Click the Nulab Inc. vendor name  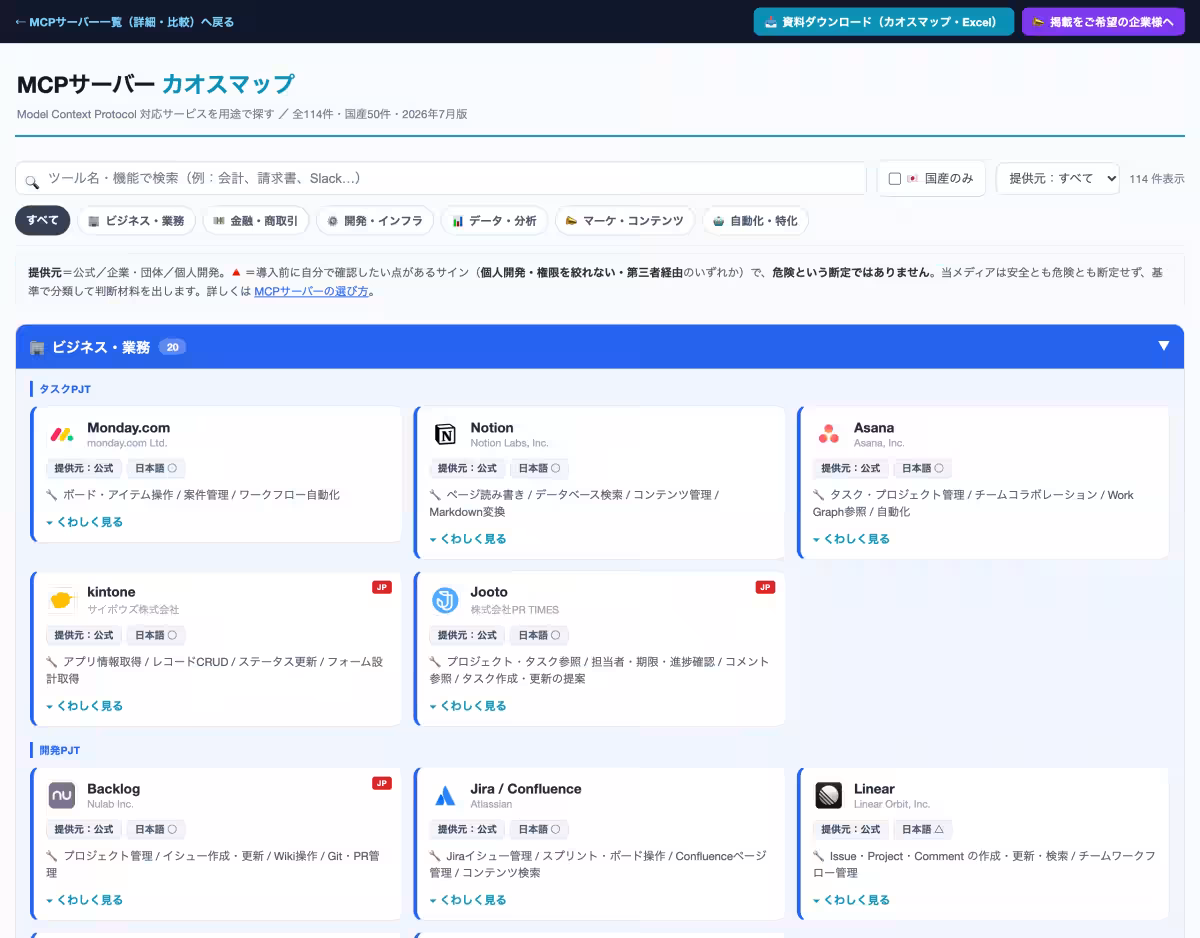110,804
